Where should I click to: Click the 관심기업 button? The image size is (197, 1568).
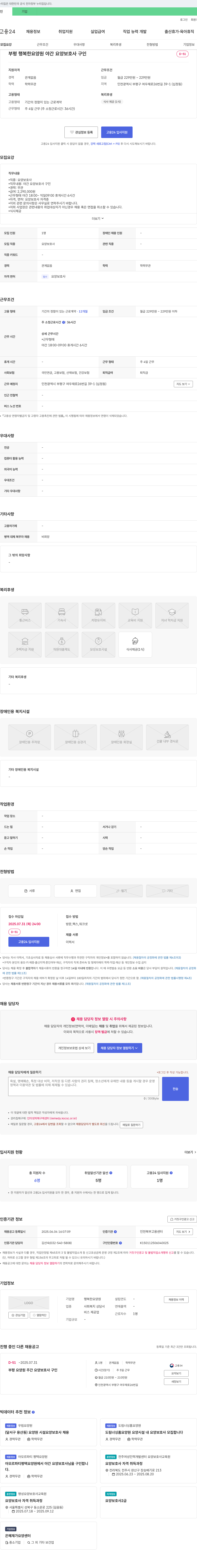pos(18,1315)
